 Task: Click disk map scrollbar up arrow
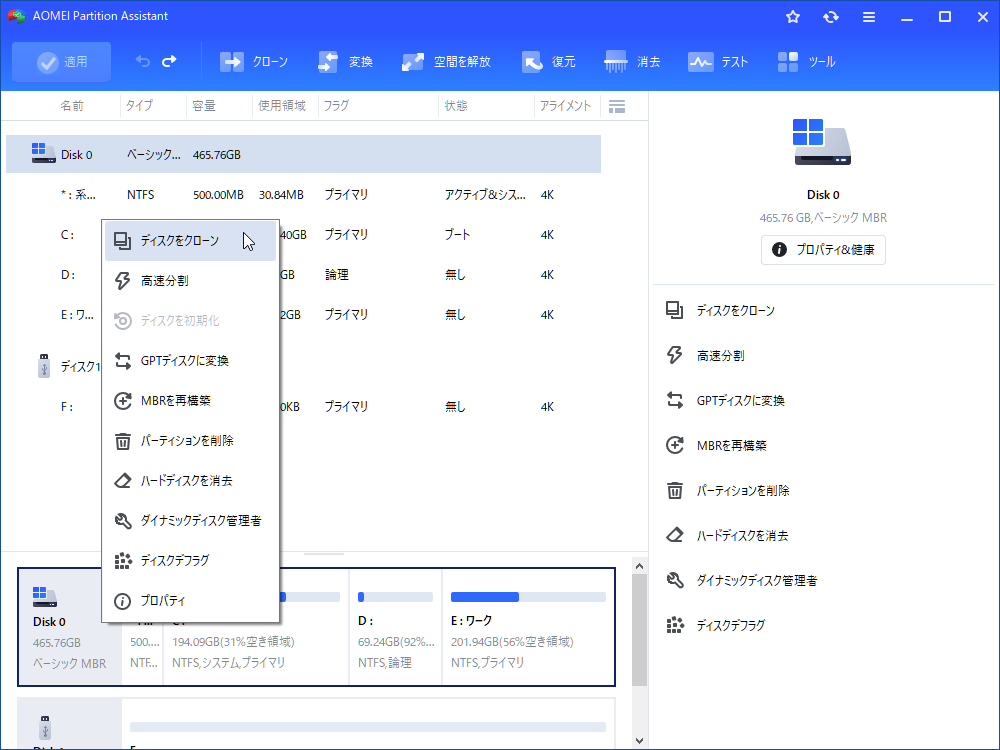click(x=640, y=566)
